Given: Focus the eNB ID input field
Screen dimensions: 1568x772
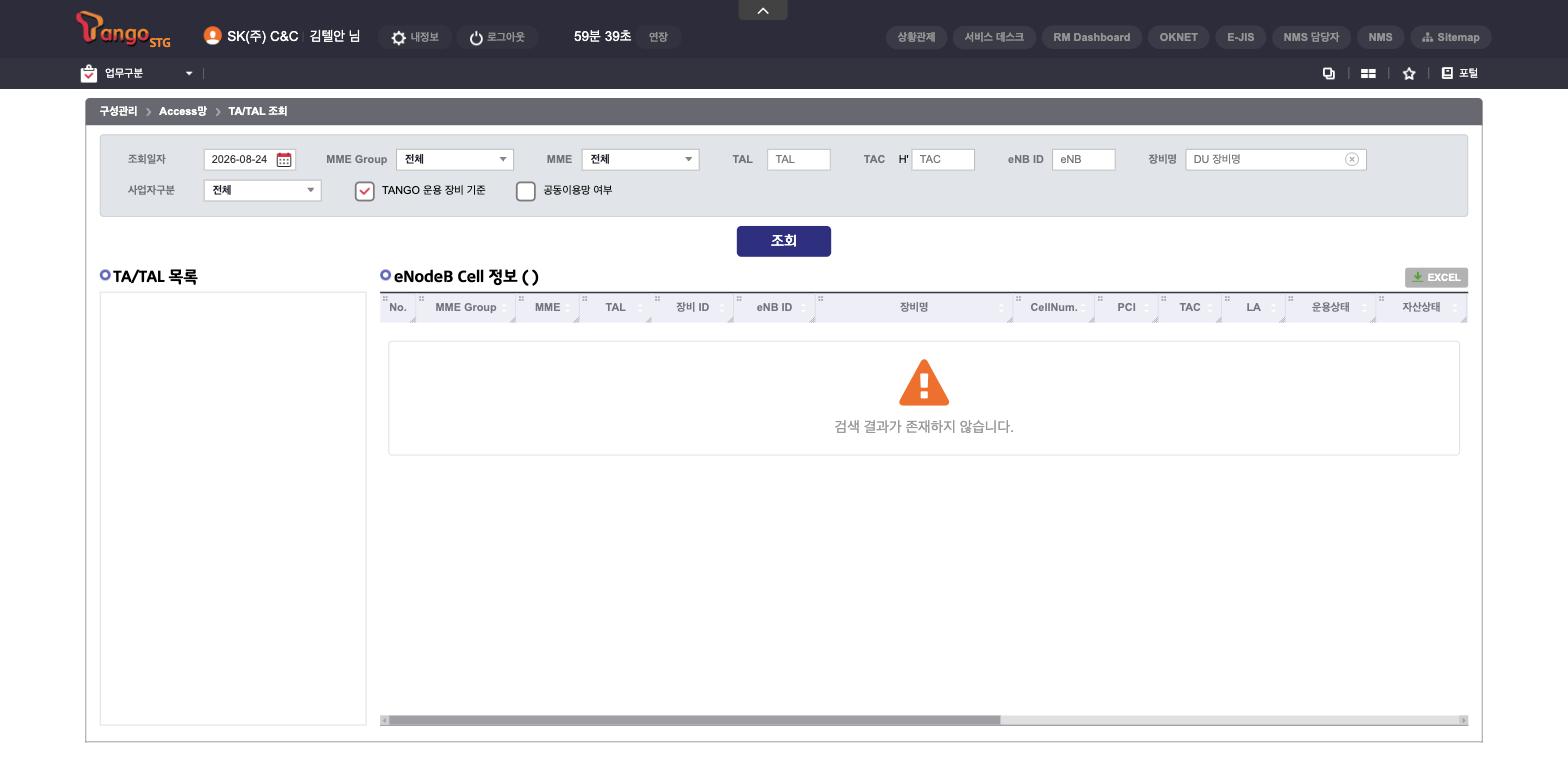Looking at the screenshot, I should pyautogui.click(x=1084, y=159).
